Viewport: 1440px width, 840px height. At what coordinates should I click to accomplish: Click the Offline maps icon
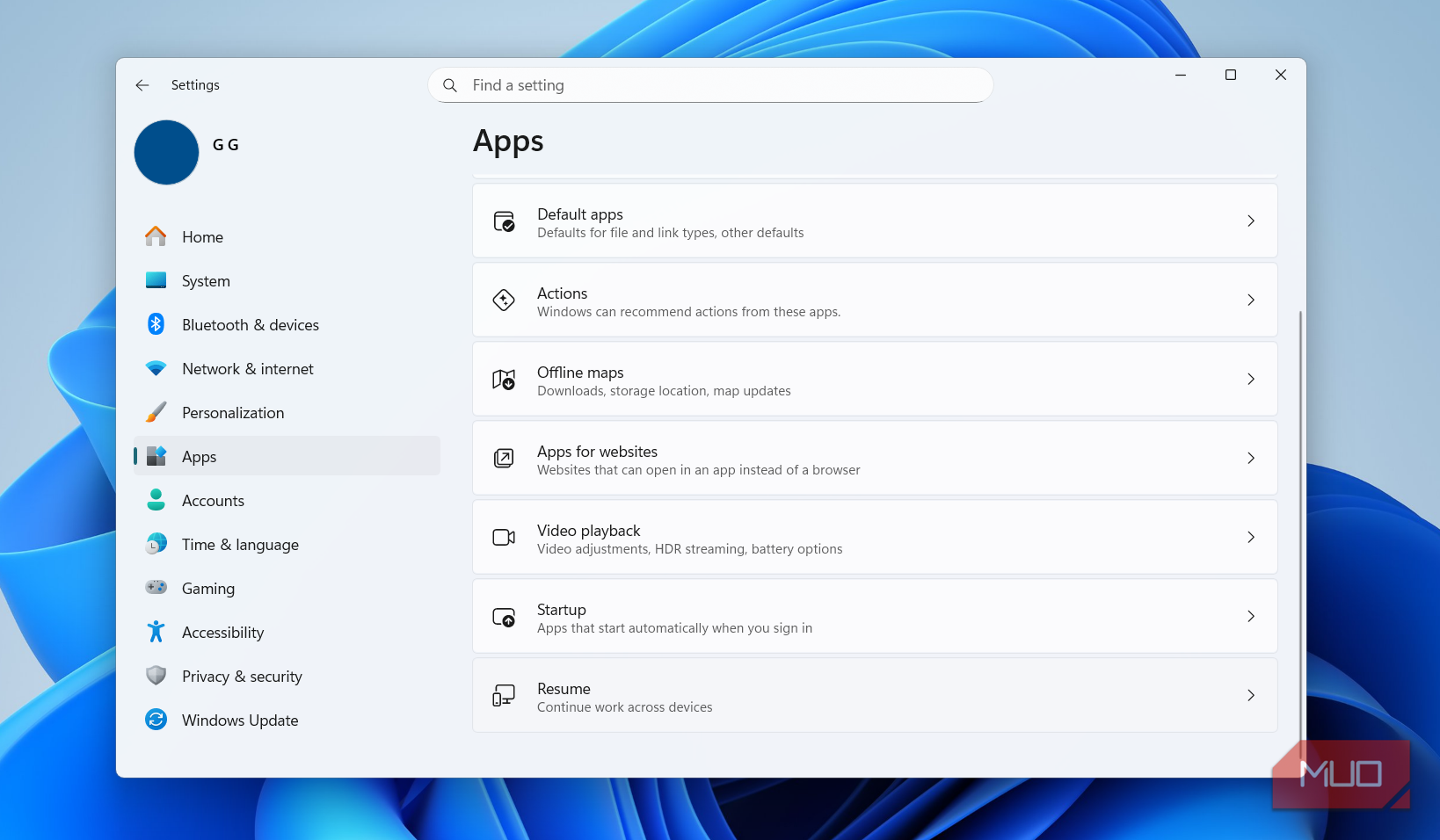pyautogui.click(x=504, y=380)
